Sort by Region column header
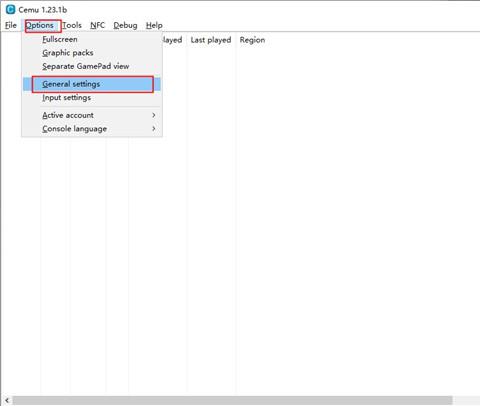The height and width of the screenshot is (406, 480). click(252, 40)
